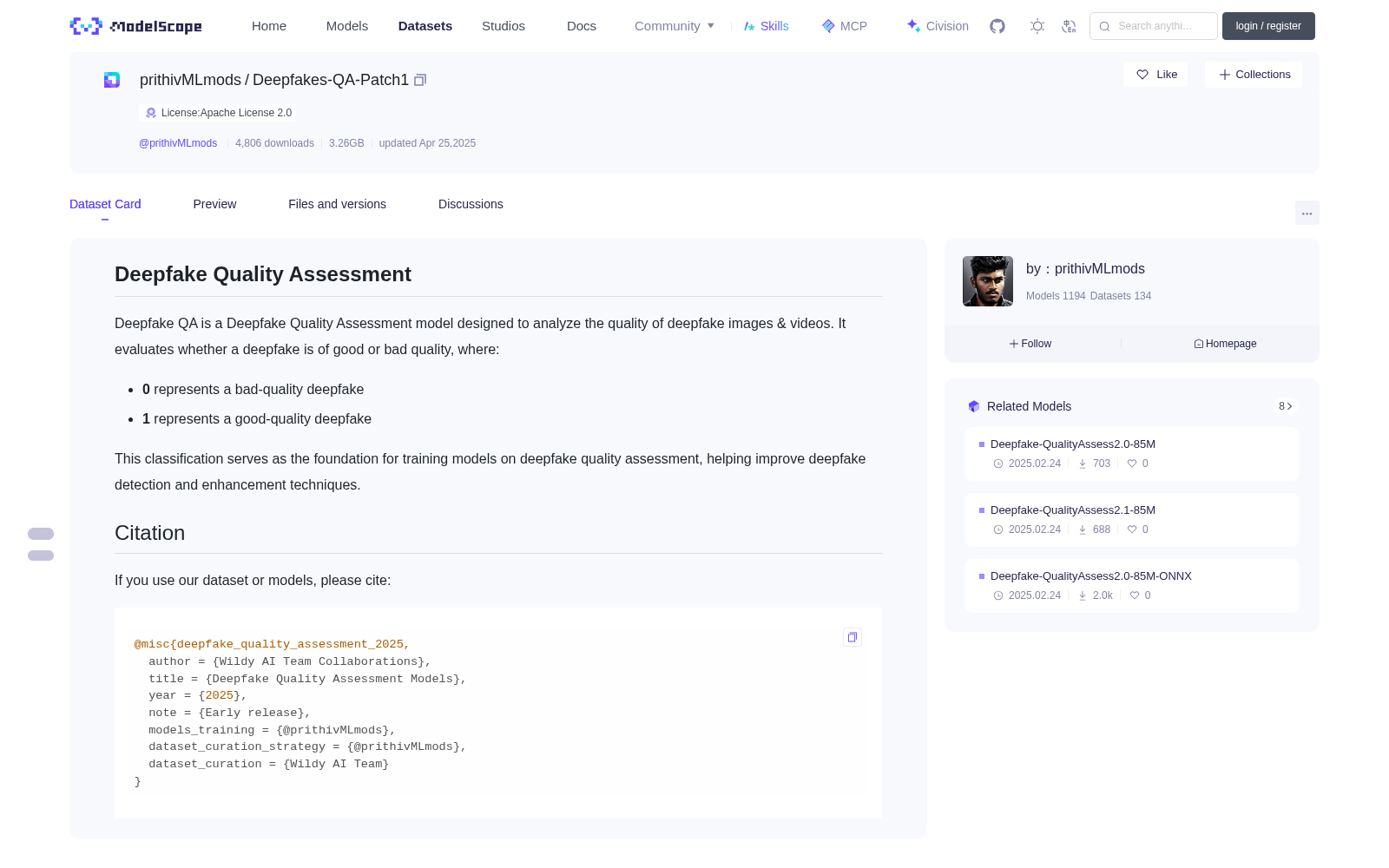Click the search anything input field
This screenshot has height=868, width=1389.
(x=1154, y=26)
